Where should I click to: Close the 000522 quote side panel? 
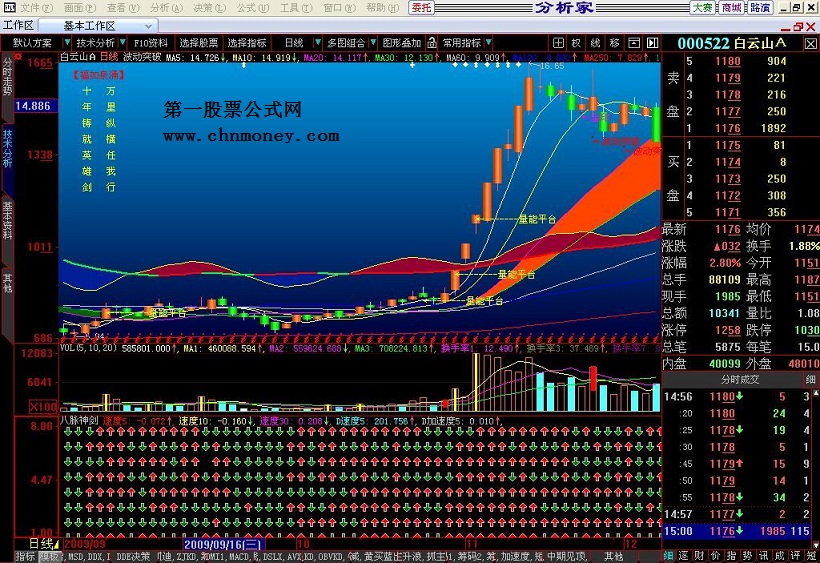tap(811, 44)
